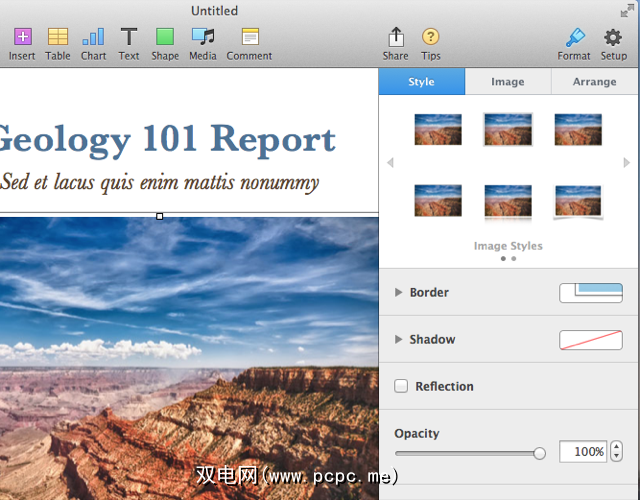Enable the Reflection checkbox

pos(401,386)
